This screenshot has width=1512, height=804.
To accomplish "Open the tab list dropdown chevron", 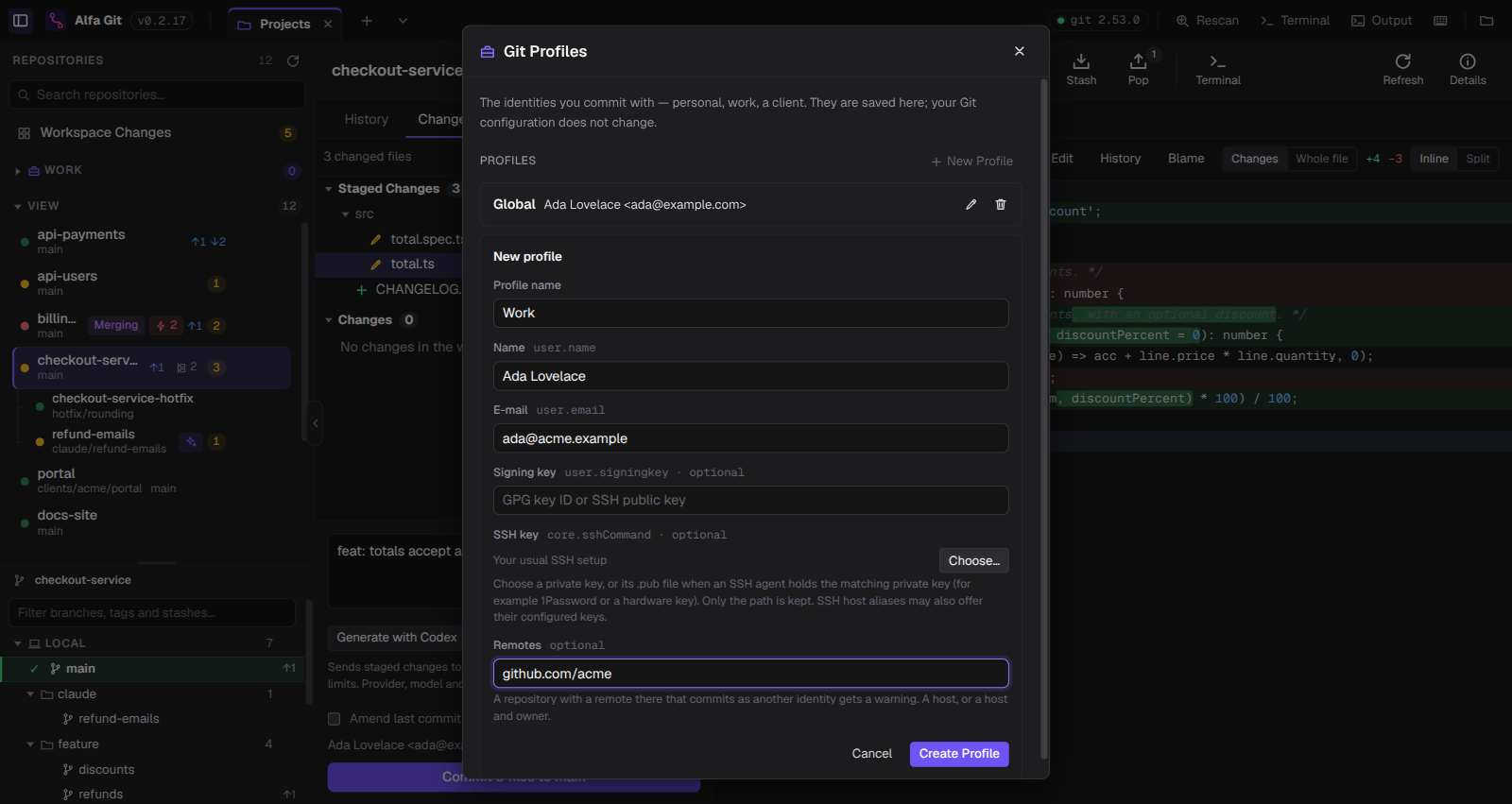I will tap(403, 21).
